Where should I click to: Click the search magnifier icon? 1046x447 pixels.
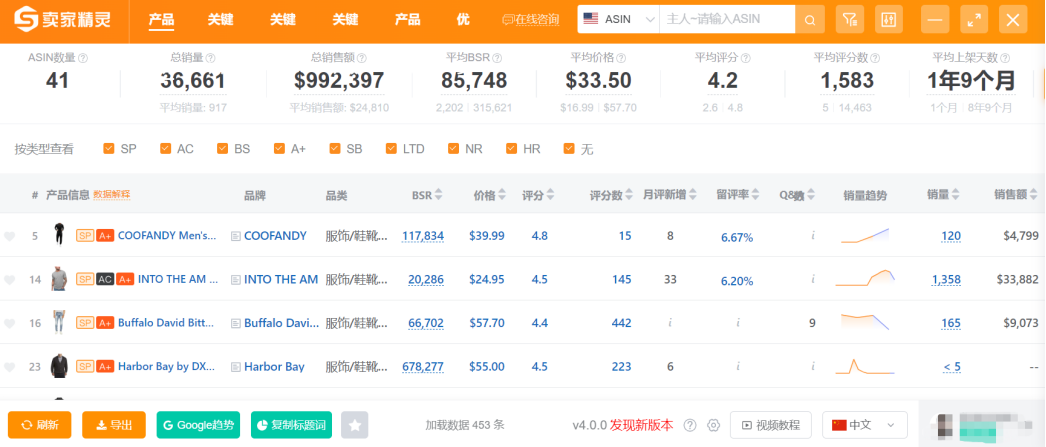[810, 19]
